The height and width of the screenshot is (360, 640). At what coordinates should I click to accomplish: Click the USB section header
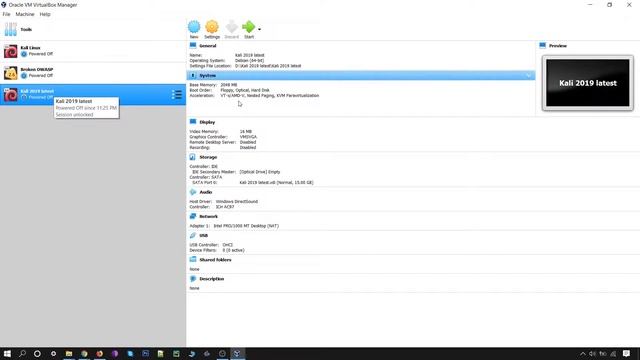pyautogui.click(x=204, y=236)
